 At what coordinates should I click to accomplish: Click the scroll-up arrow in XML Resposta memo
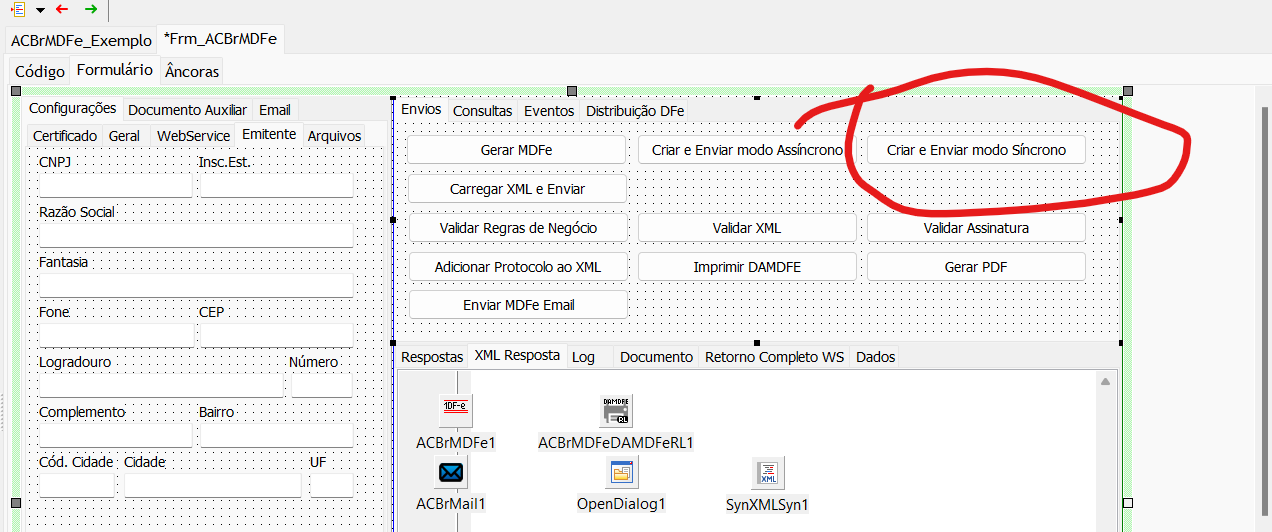[x=1106, y=382]
